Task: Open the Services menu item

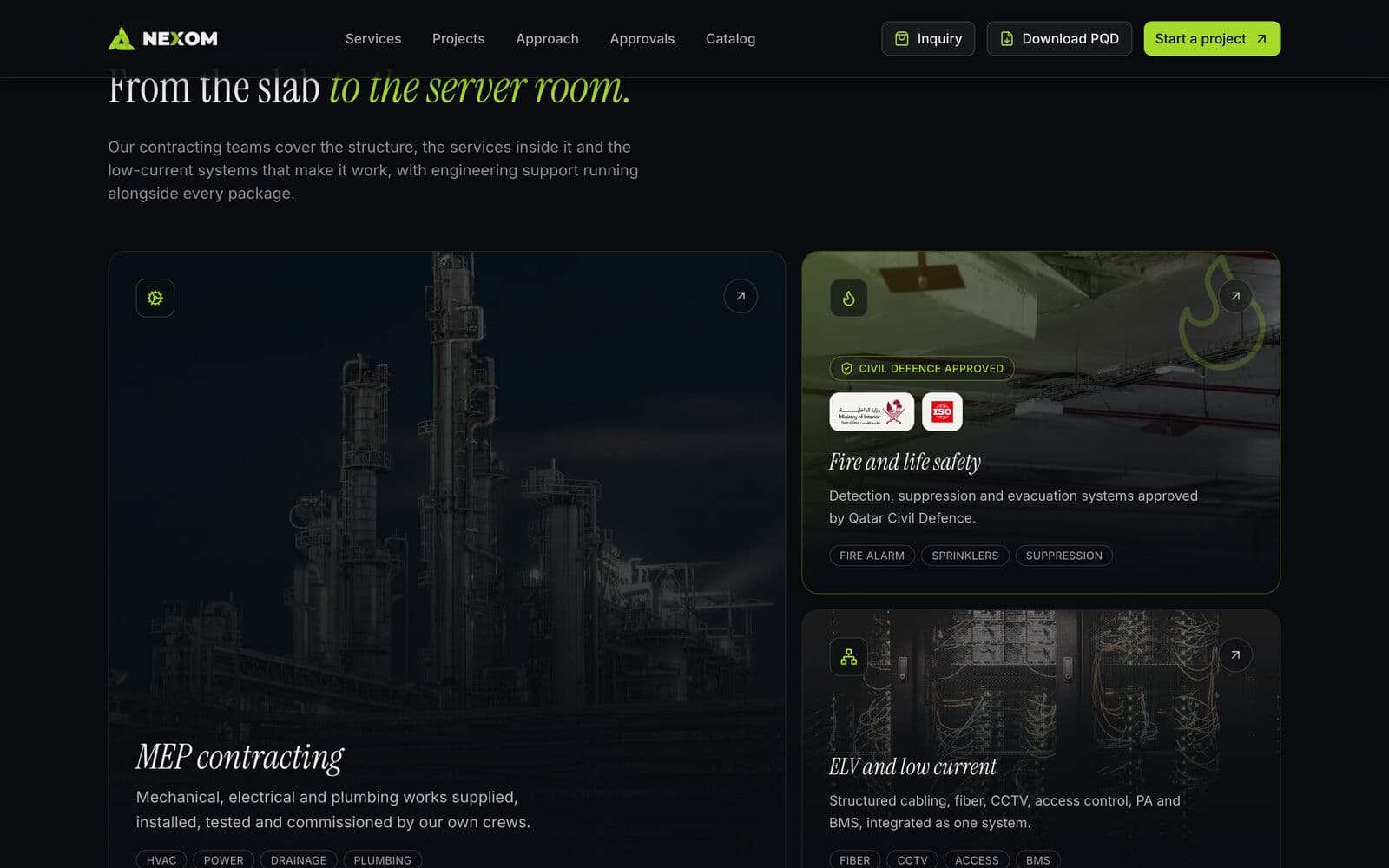Action: tap(373, 38)
